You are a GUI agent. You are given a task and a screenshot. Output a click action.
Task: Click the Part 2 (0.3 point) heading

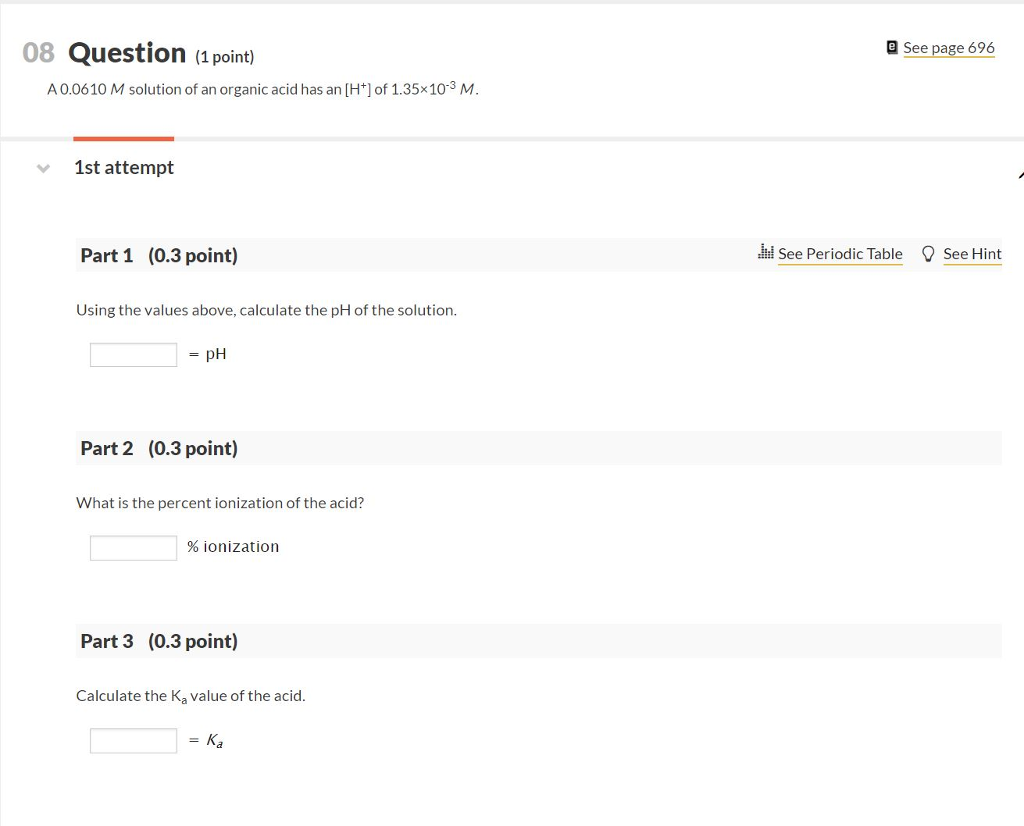[159, 449]
